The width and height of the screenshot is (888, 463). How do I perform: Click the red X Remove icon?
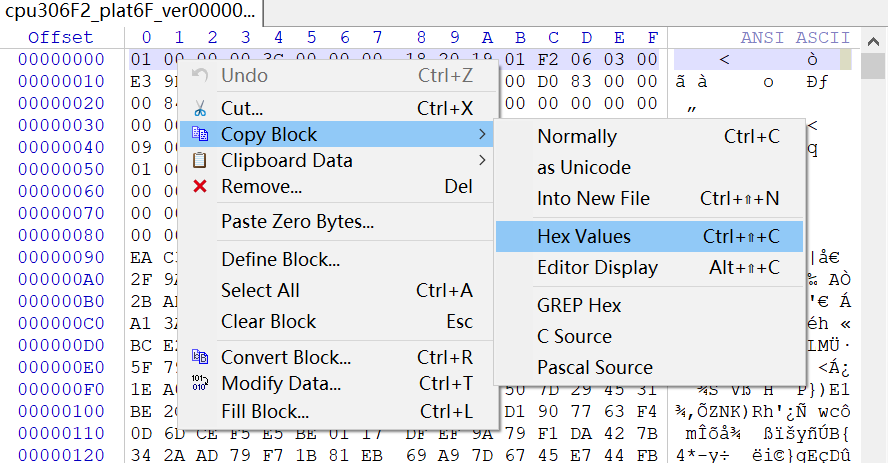pos(199,186)
